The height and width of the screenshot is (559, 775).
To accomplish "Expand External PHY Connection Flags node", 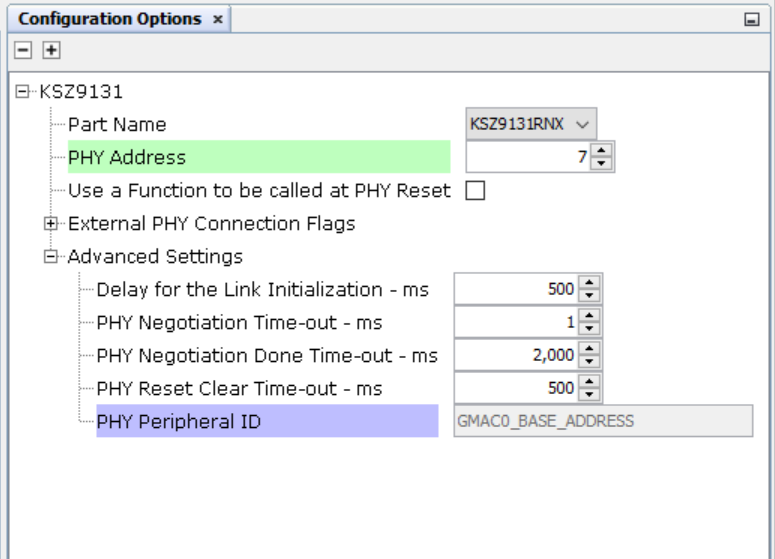I will pos(50,224).
